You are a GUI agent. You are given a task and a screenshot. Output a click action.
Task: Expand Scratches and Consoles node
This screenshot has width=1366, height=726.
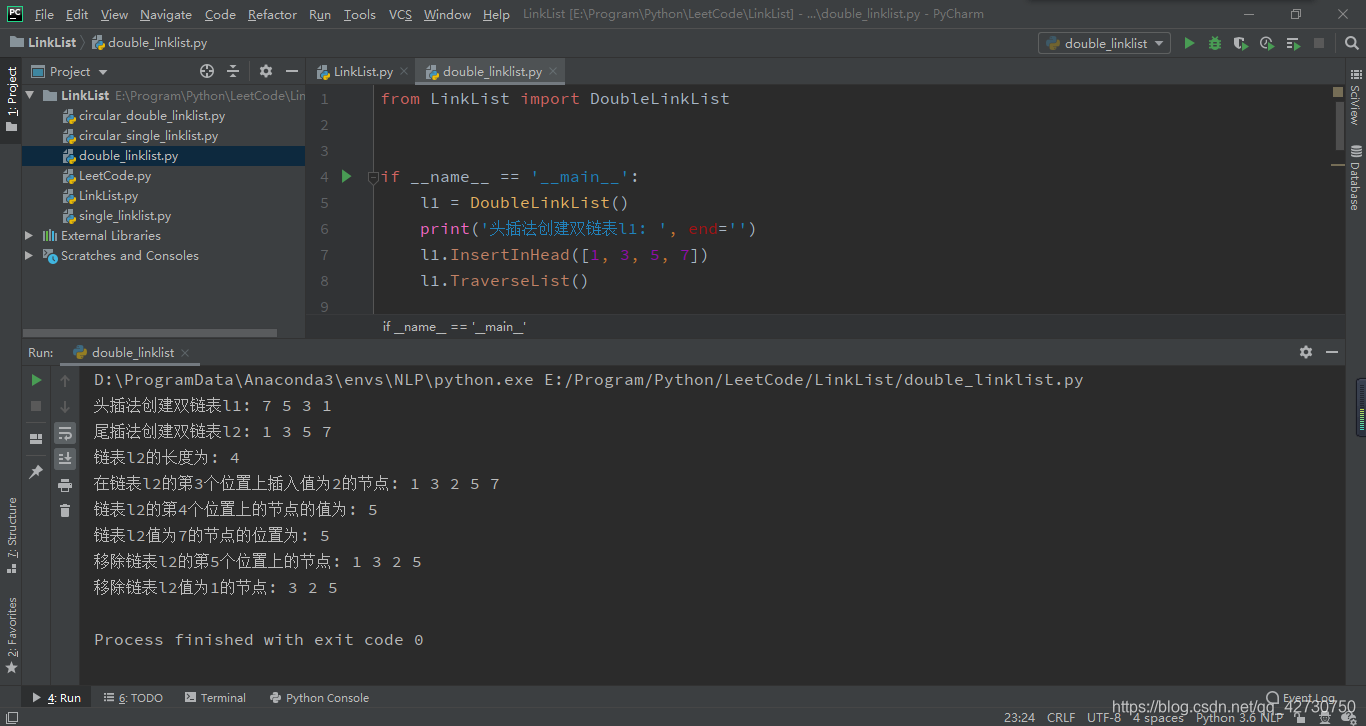click(29, 255)
